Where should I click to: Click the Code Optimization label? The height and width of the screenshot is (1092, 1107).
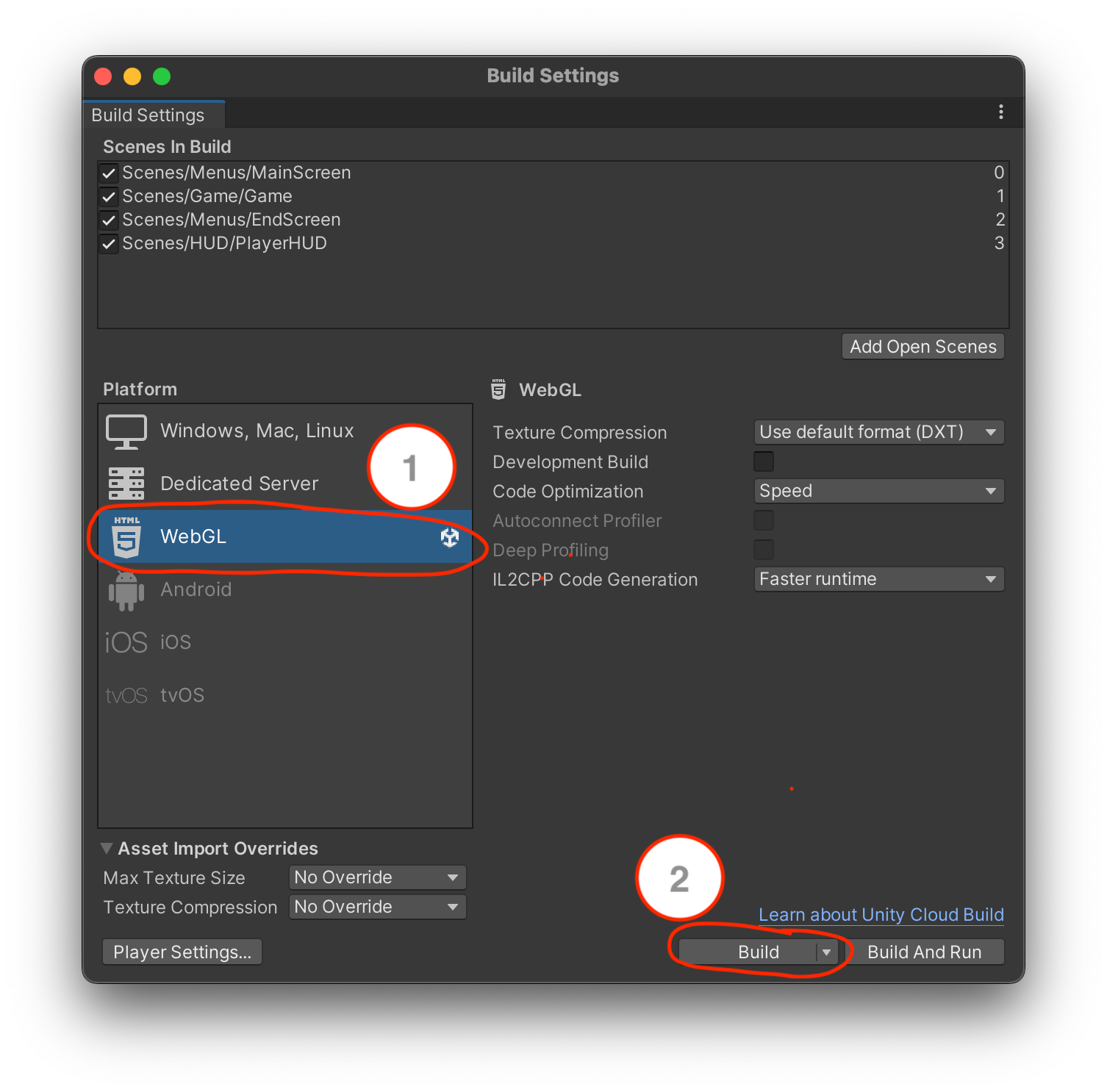click(568, 492)
